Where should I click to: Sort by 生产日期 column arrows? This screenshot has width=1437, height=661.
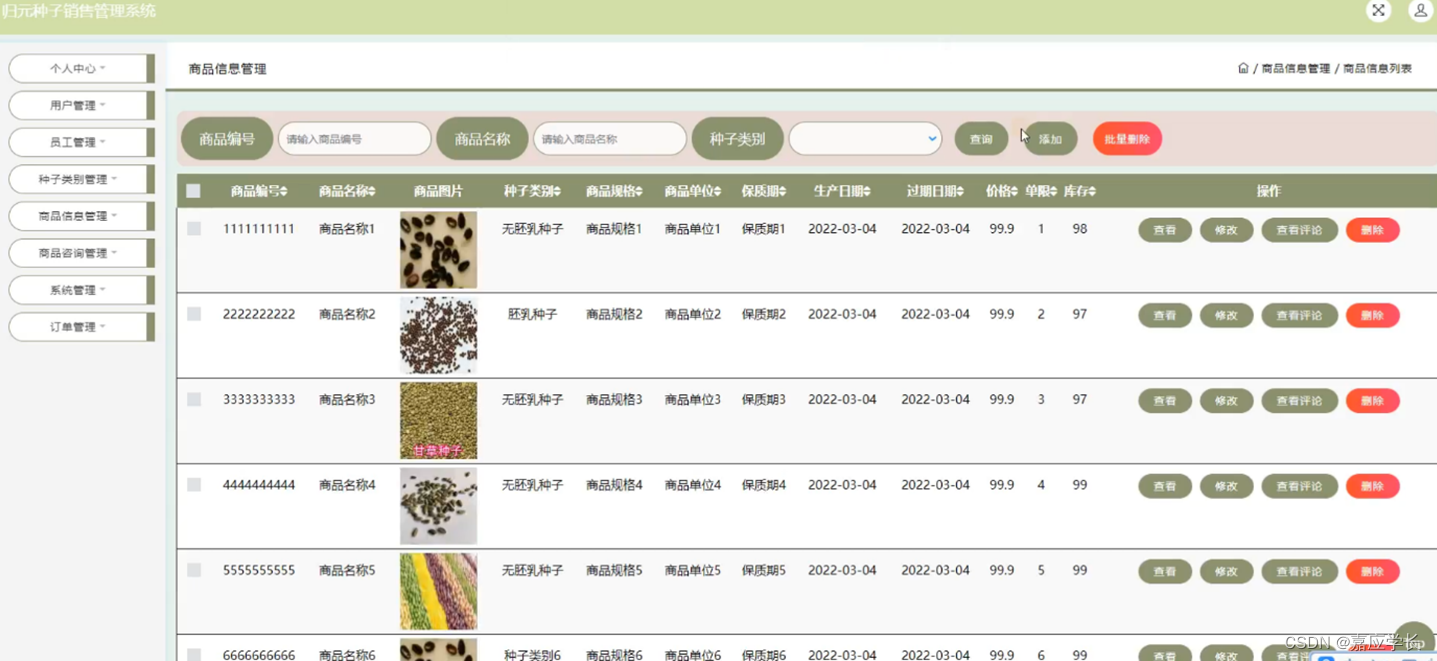867,191
